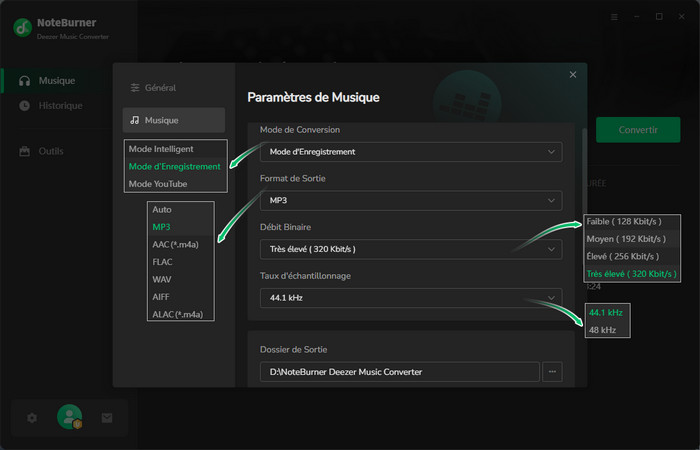Pick Très élevé ( 320 Kbit/s ) in list

632,274
